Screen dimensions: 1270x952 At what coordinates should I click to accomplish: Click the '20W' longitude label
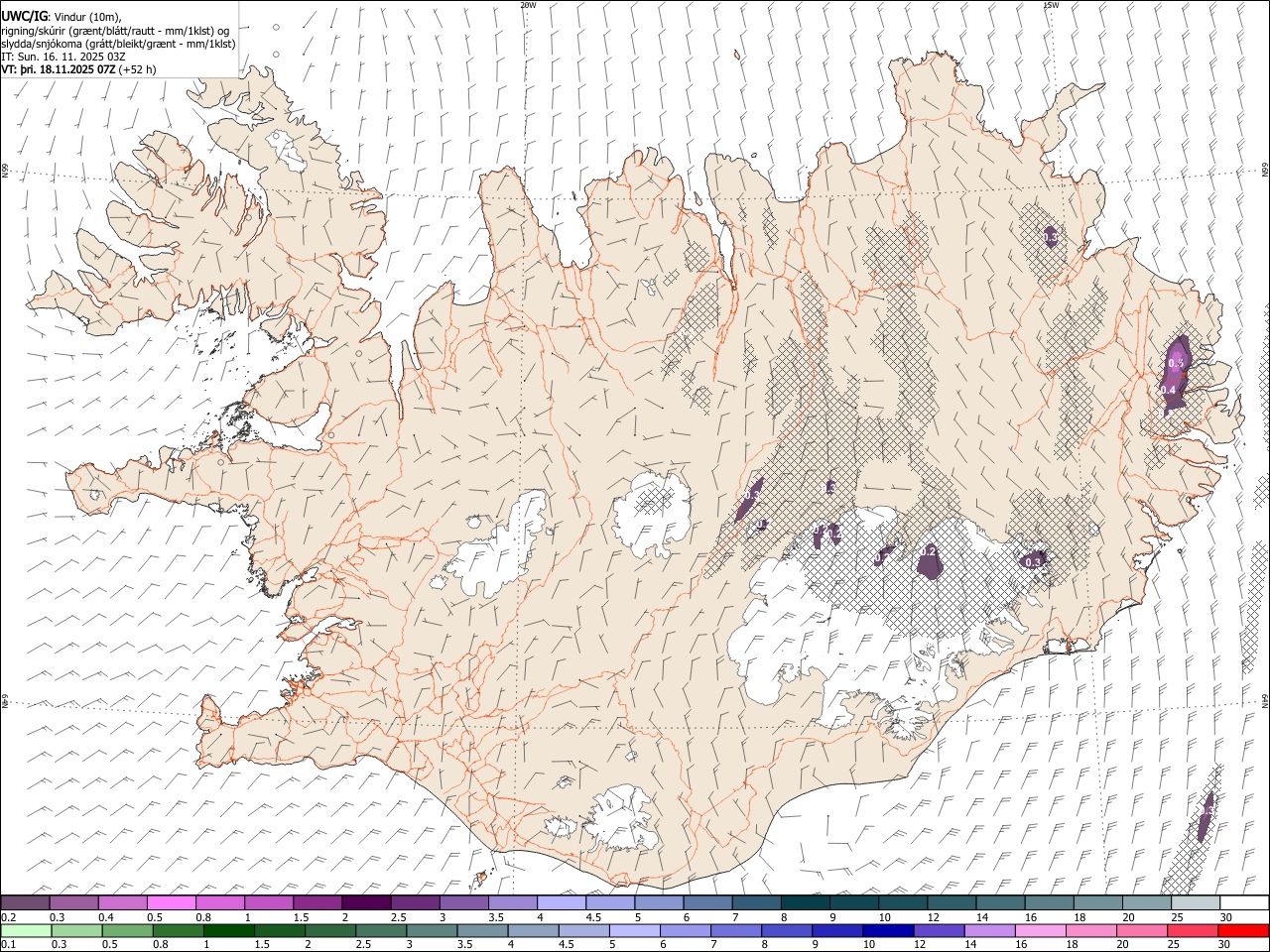[528, 5]
